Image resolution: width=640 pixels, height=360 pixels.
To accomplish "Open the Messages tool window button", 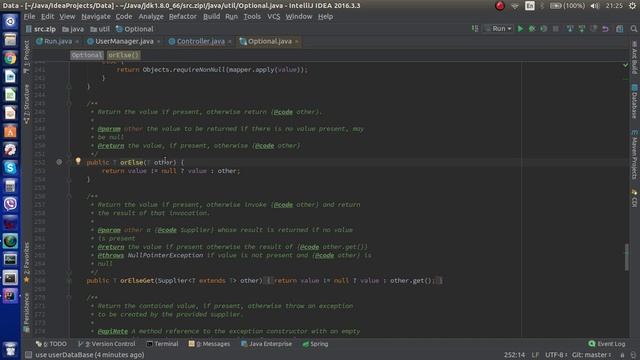I will click(x=209, y=344).
